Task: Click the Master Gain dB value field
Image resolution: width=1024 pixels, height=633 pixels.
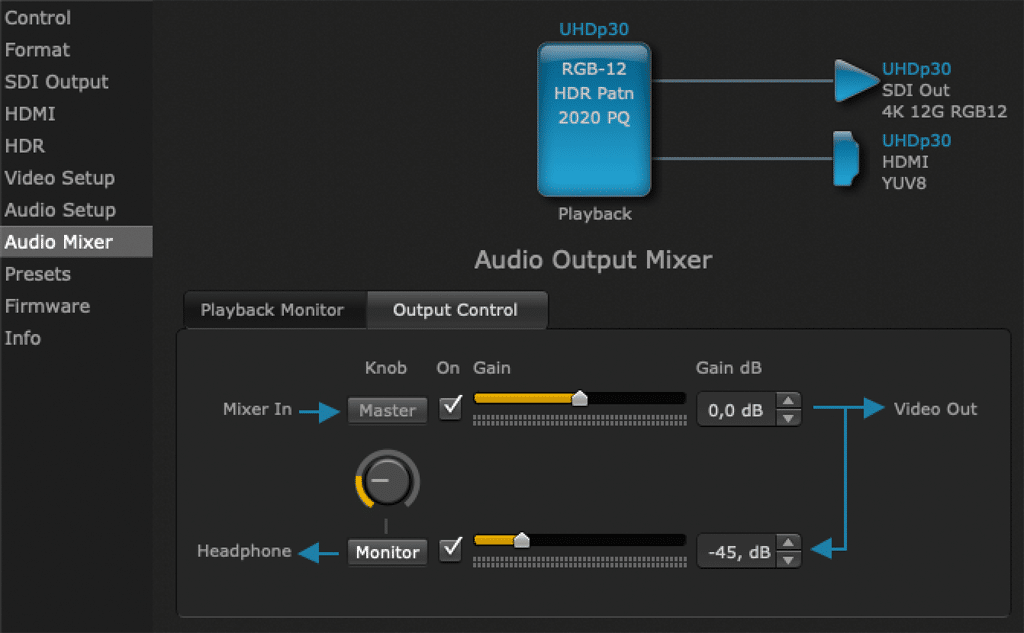Action: pos(735,409)
